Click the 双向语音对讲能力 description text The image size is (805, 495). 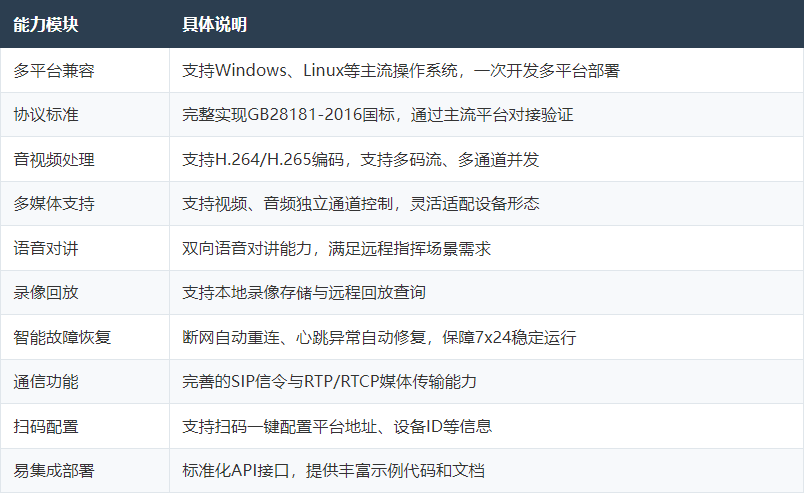coord(336,249)
